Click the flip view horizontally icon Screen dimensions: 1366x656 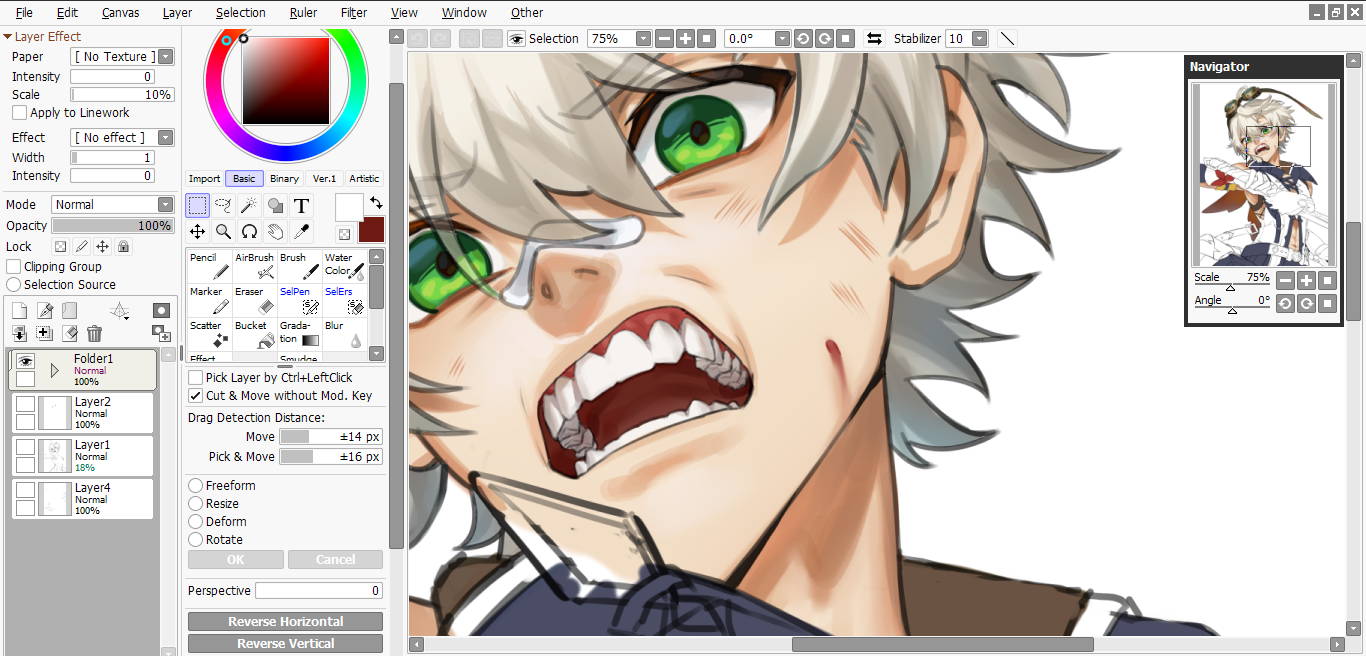[874, 38]
